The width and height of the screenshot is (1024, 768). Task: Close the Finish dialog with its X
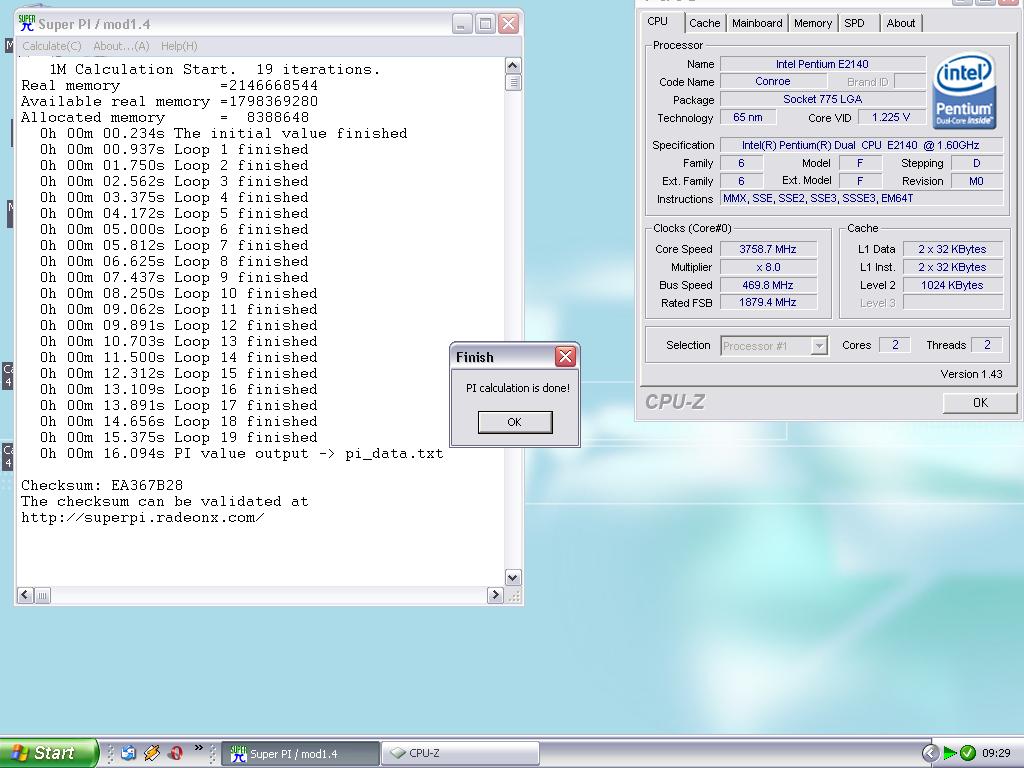point(565,357)
